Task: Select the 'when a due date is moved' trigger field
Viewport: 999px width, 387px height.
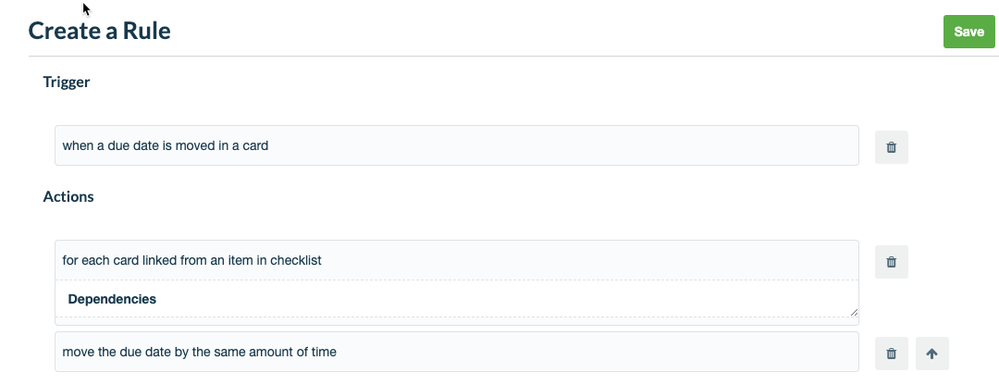Action: coord(456,145)
